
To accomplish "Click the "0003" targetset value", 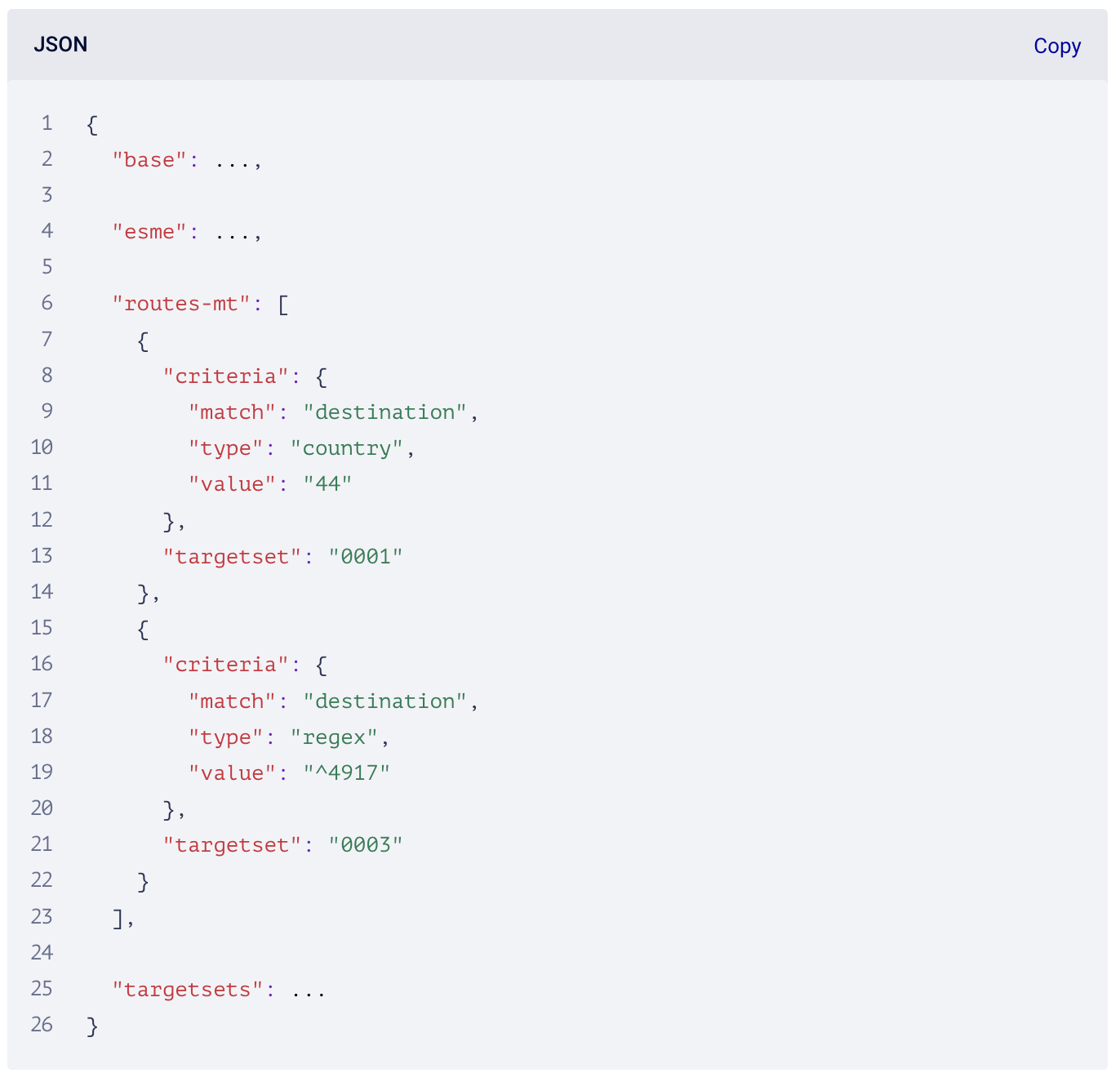I will pos(365,844).
